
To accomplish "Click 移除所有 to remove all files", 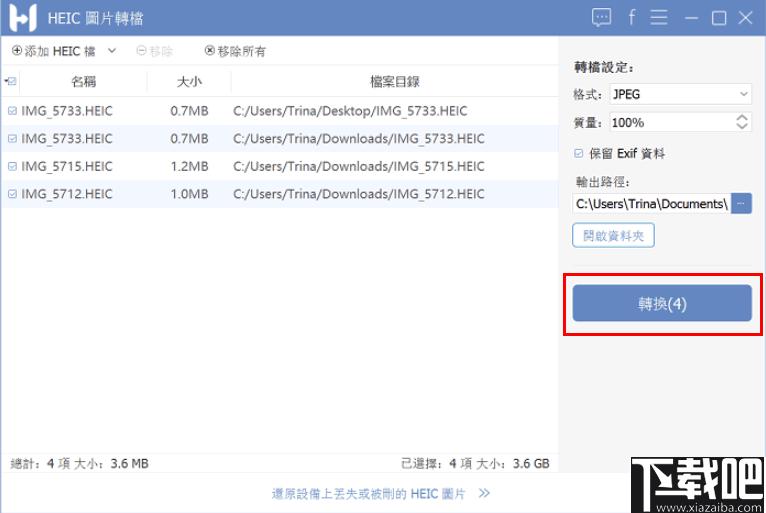I will coord(235,51).
